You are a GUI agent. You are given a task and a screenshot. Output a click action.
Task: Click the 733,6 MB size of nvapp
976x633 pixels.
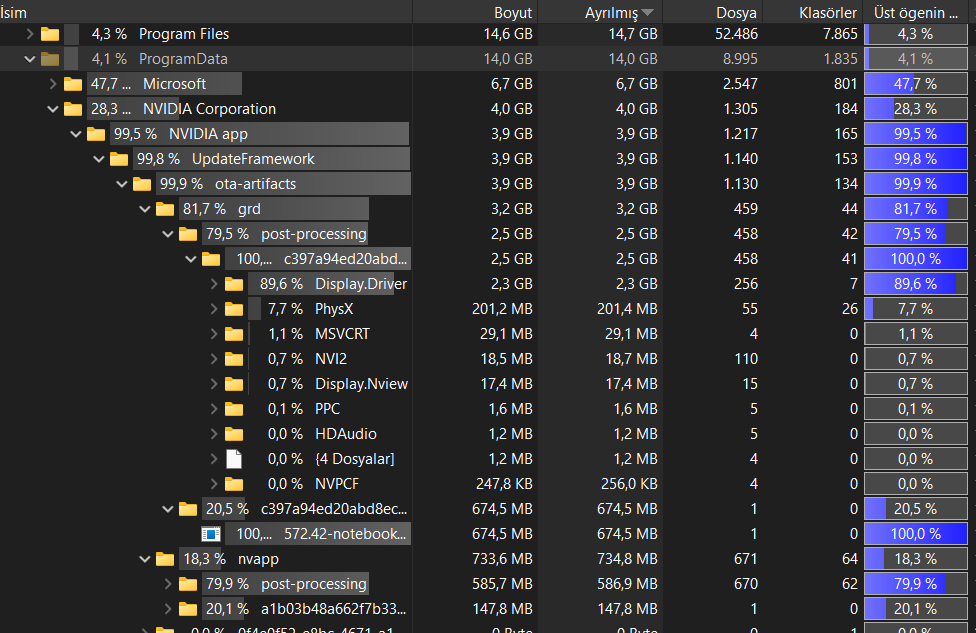[x=502, y=559]
